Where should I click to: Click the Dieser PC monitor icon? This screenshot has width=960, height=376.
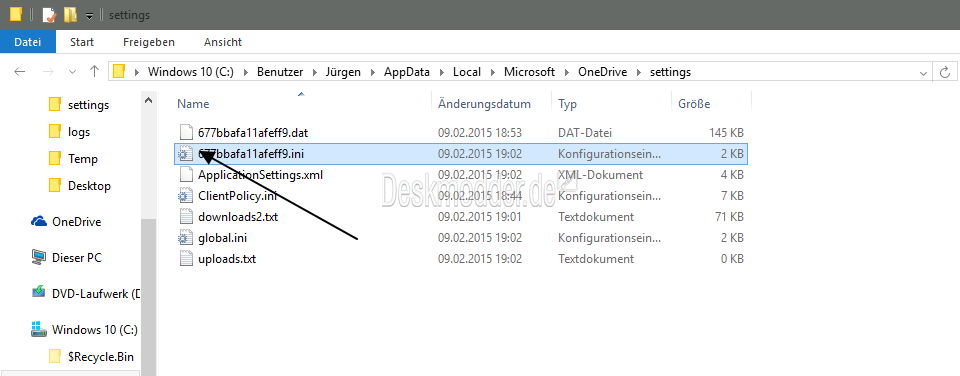click(39, 258)
